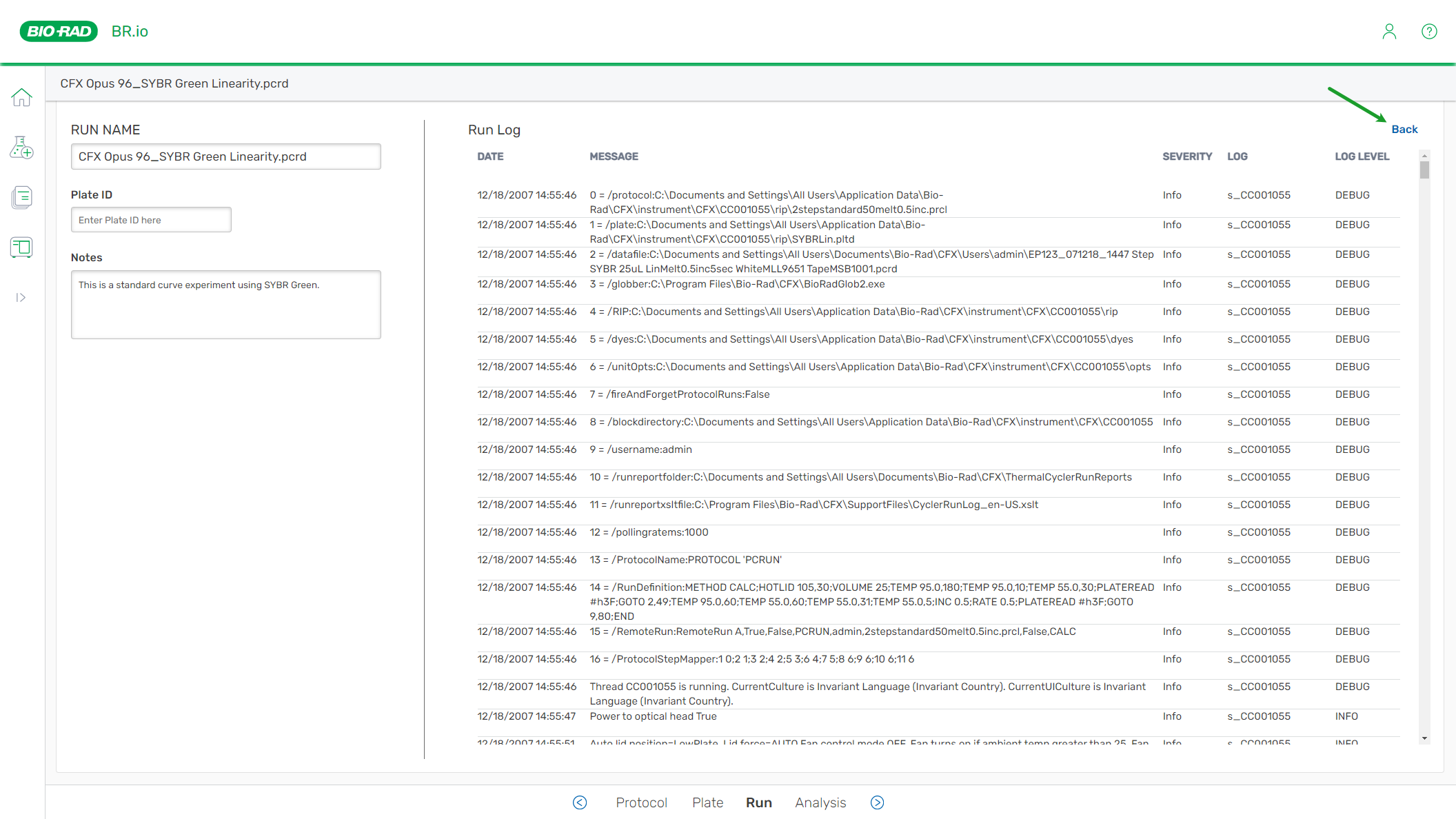
Task: Switch to the Protocol tab
Action: tap(641, 802)
